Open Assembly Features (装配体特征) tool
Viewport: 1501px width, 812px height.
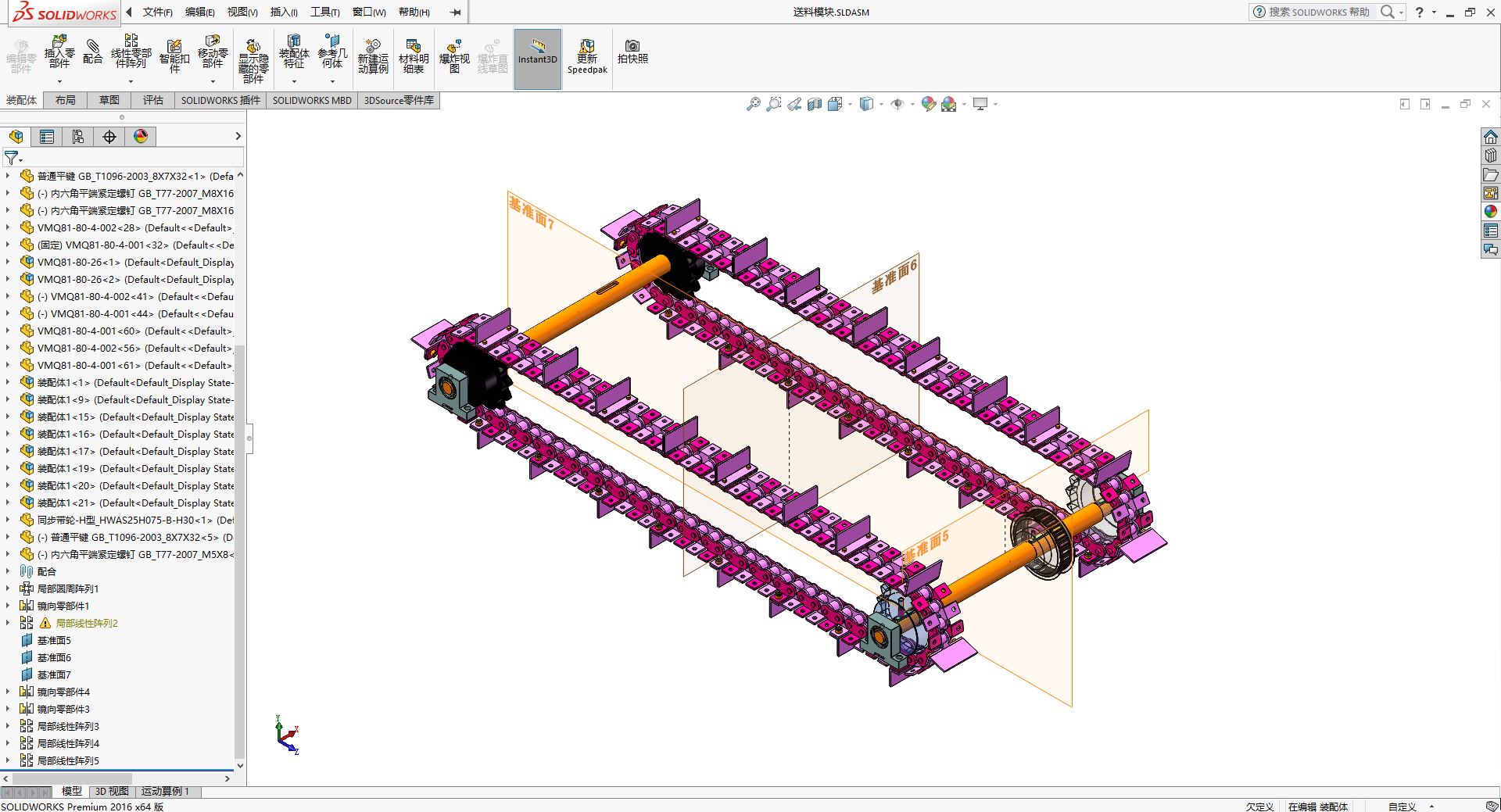pos(294,53)
